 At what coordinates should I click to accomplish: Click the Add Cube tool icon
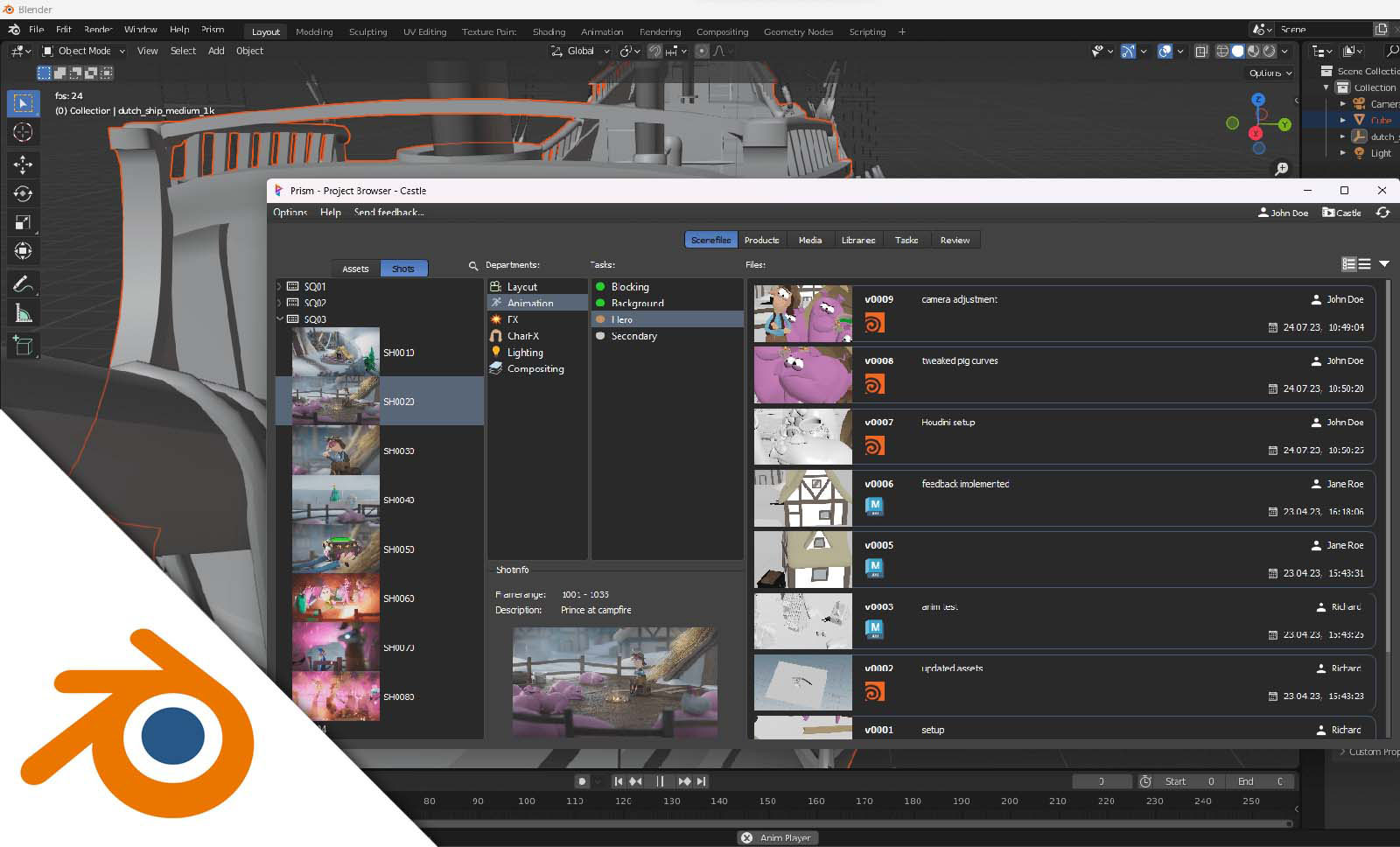click(x=23, y=346)
